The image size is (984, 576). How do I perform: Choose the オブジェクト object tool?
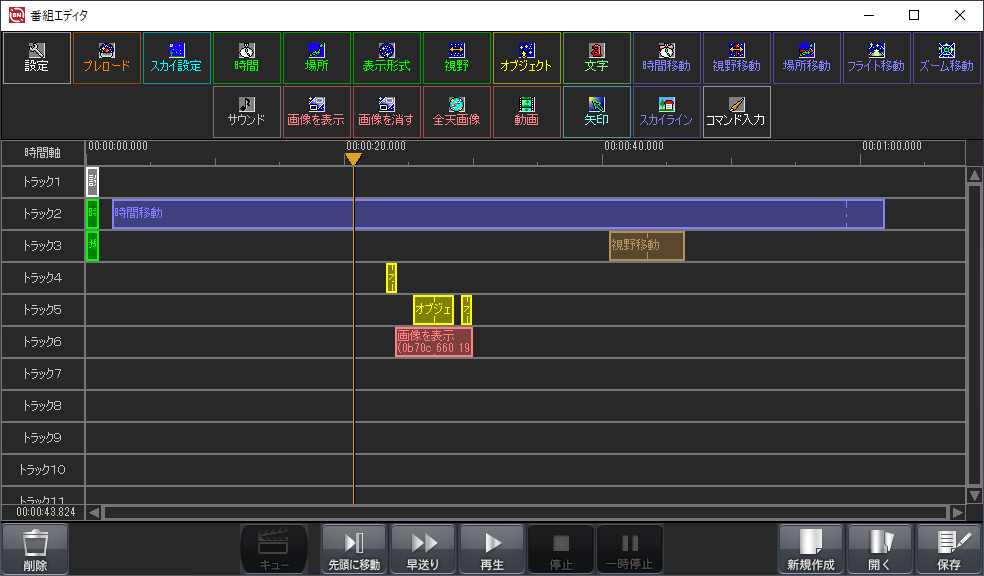tap(527, 58)
